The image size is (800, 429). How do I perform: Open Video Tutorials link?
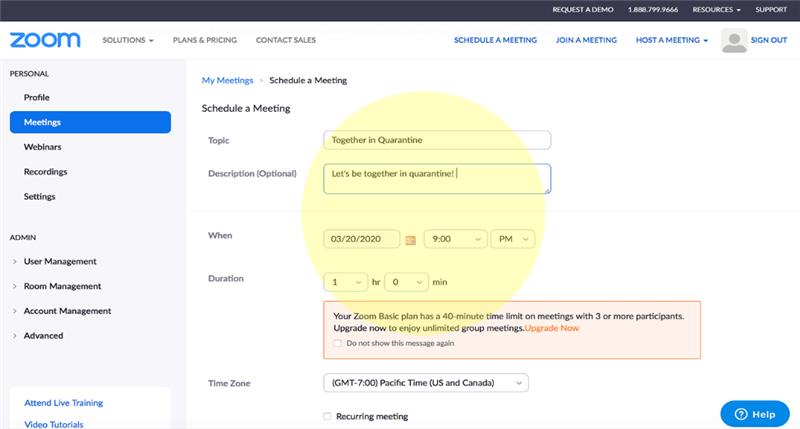(x=54, y=424)
